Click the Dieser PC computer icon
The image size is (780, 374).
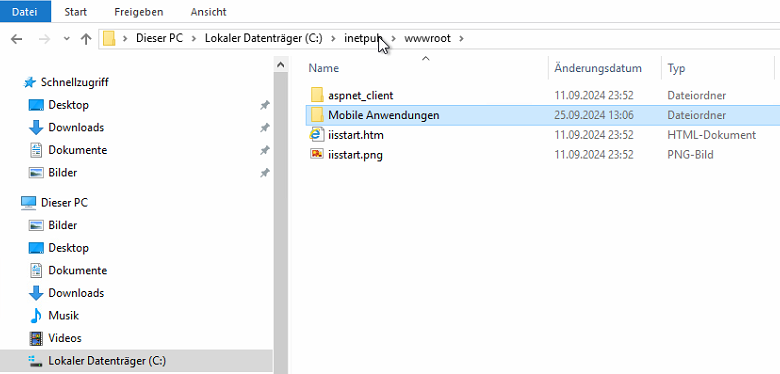pos(28,202)
